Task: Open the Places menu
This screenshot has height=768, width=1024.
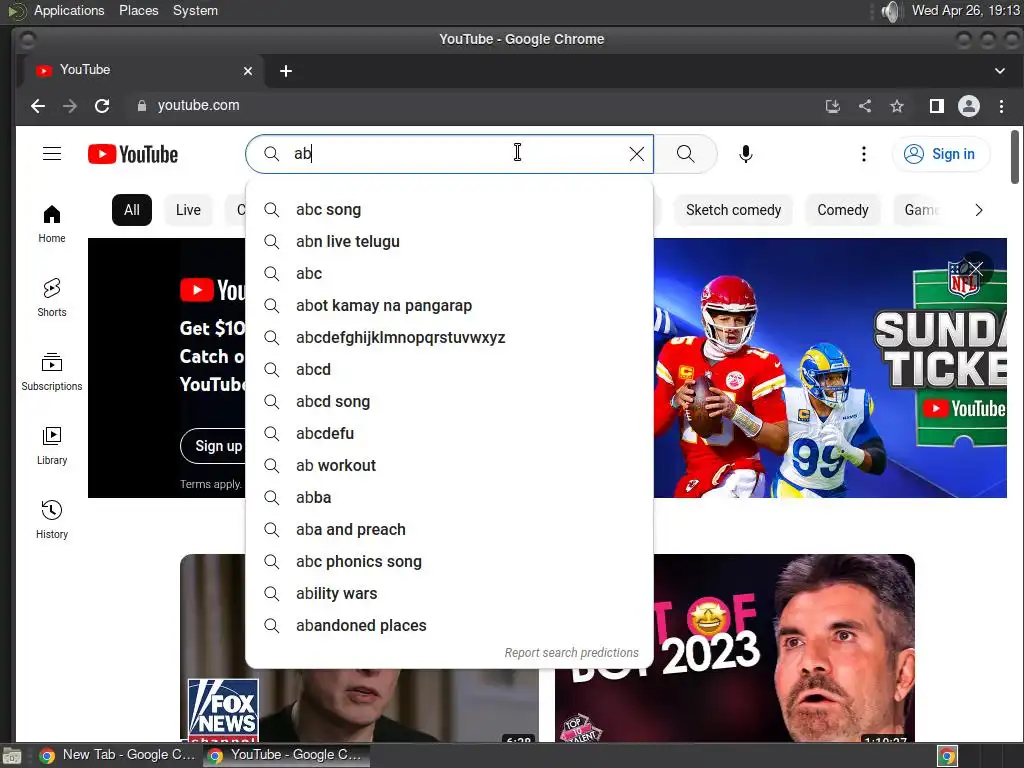Action: click(x=138, y=10)
